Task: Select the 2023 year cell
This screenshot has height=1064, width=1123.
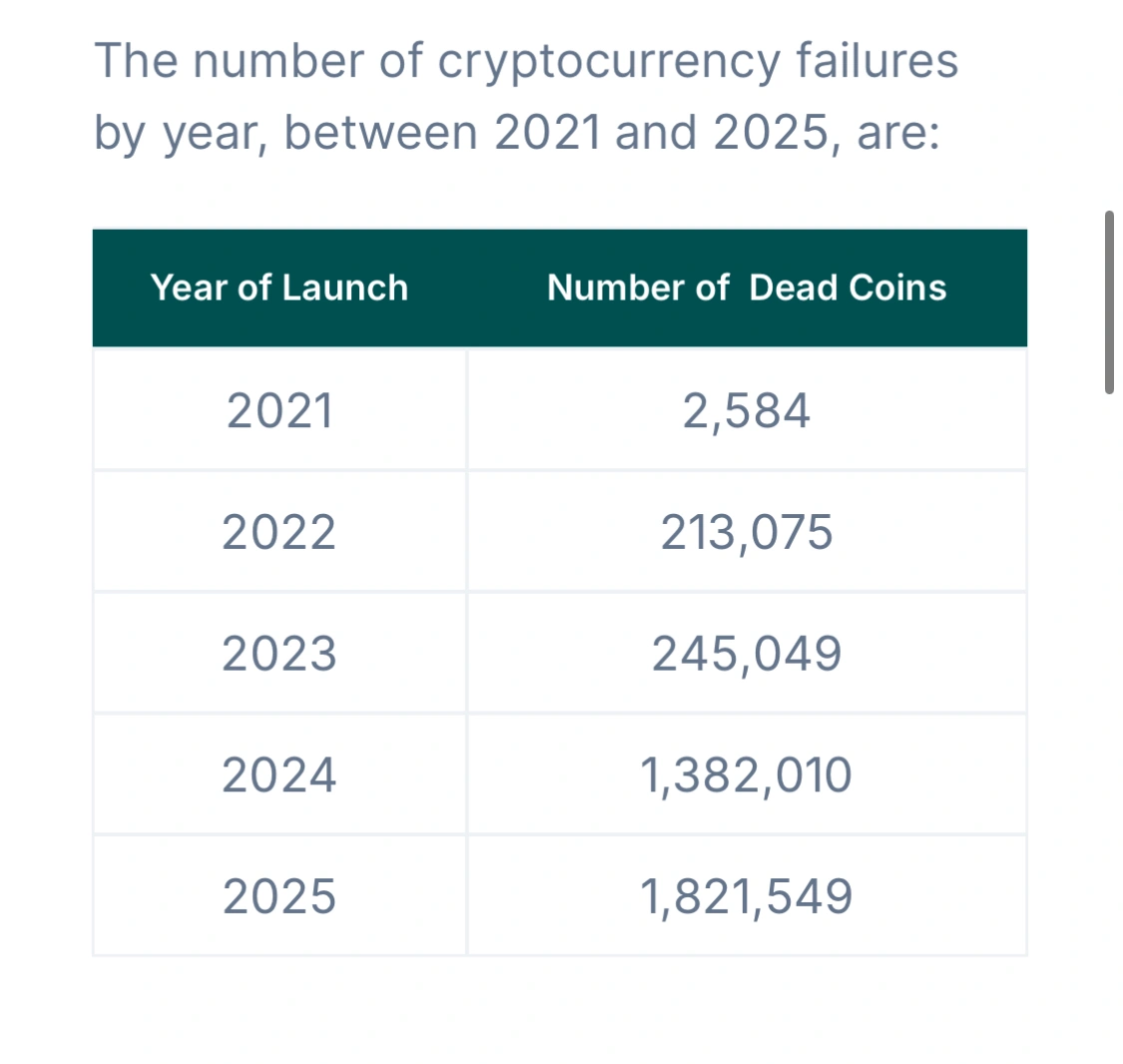Action: point(279,653)
